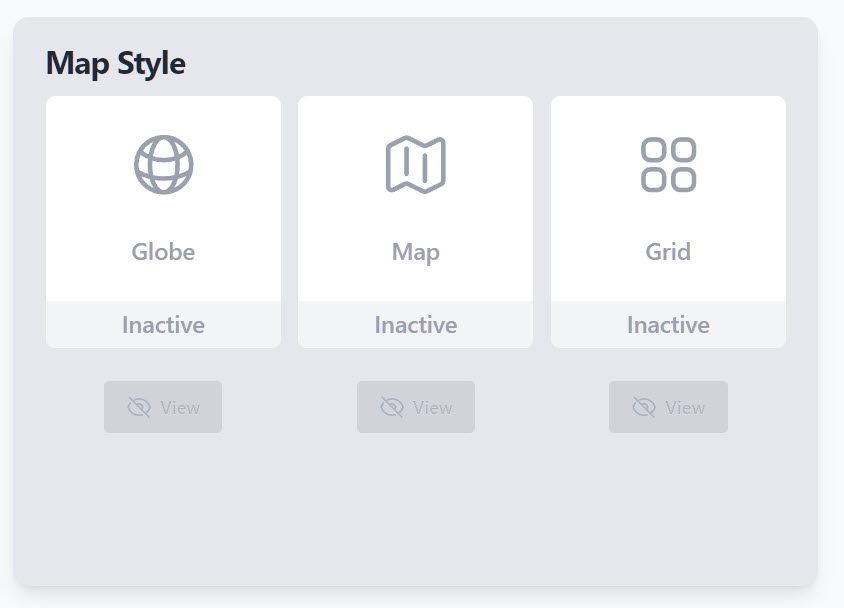844x608 pixels.
Task: Click the "Map Style" heading
Action: click(116, 63)
